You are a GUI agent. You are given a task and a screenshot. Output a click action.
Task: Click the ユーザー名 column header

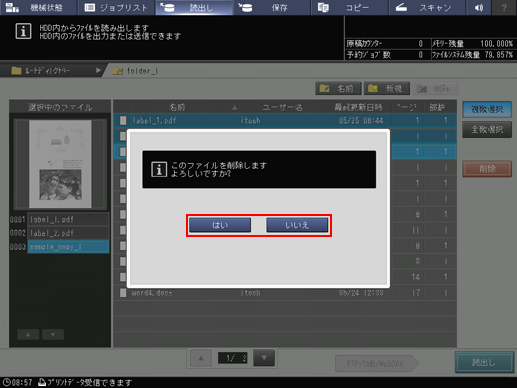(283, 107)
